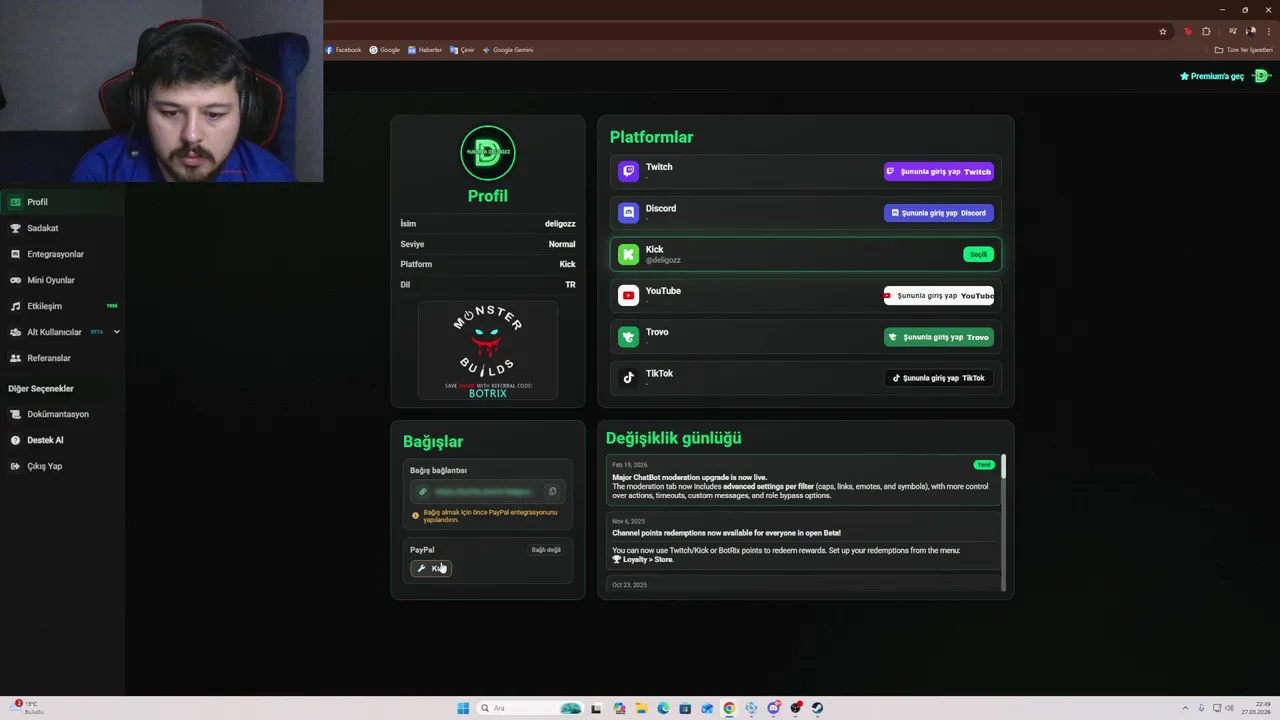This screenshot has height=720, width=1280.
Task: Click Chrome icon in taskbar
Action: coord(729,708)
